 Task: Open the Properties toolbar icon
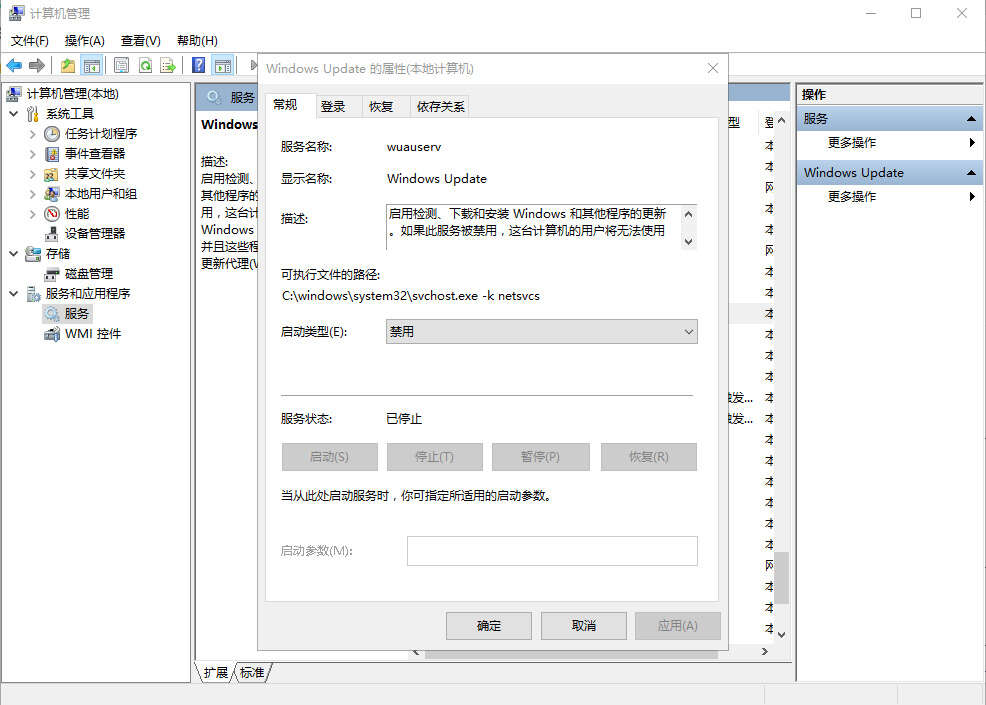pyautogui.click(x=122, y=65)
